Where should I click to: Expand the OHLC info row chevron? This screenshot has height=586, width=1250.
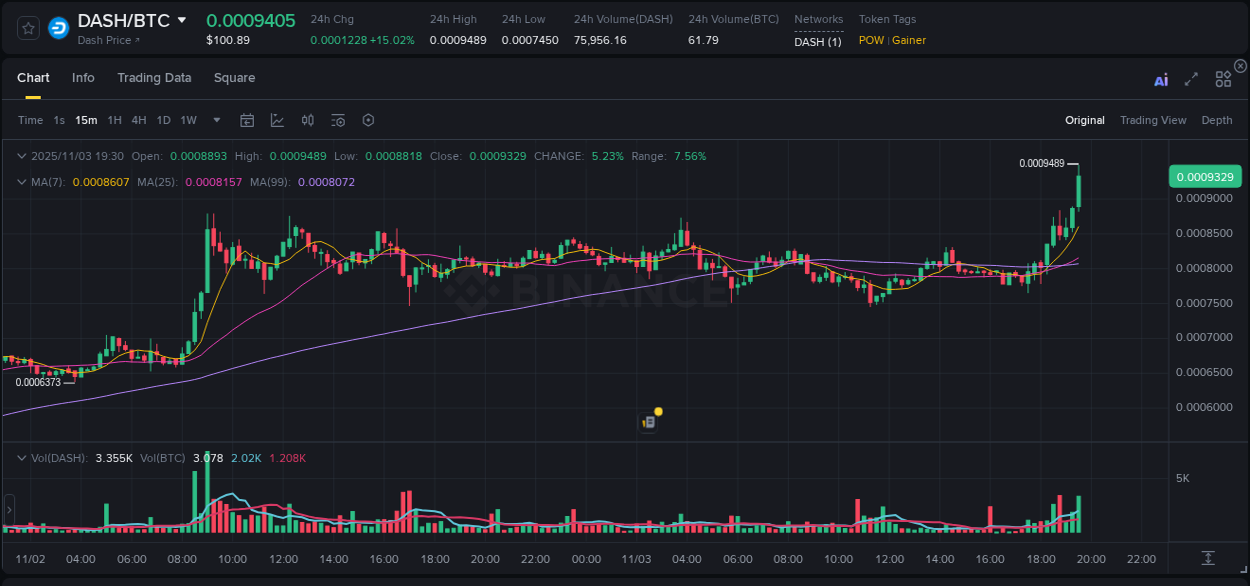coord(22,156)
